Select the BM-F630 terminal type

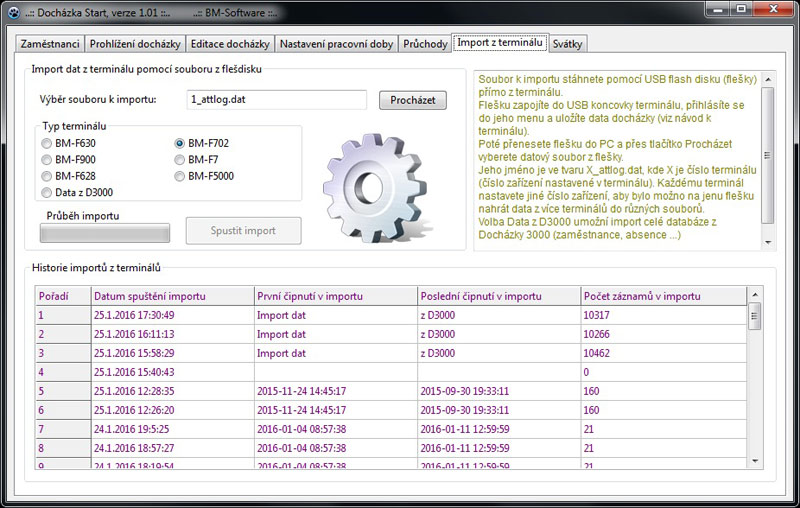[47, 143]
